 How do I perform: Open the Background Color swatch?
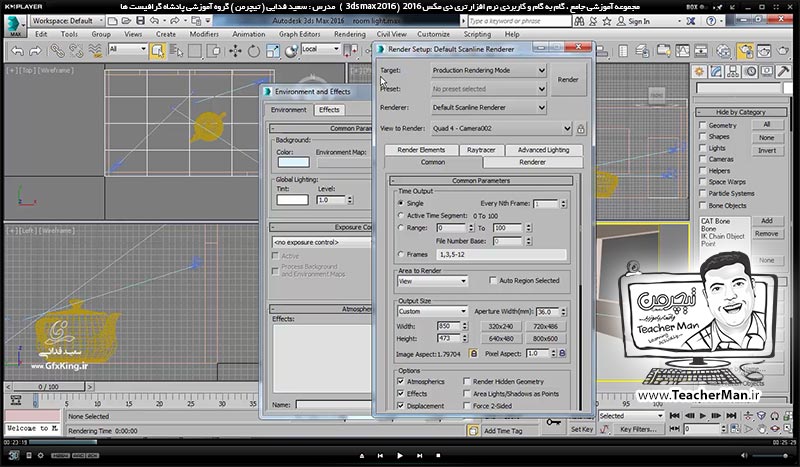293,162
